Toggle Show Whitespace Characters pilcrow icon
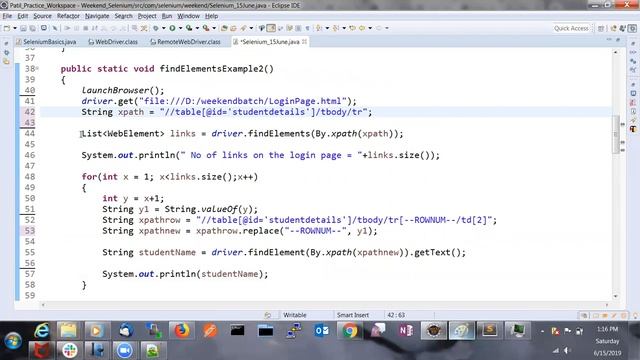 tap(308, 28)
